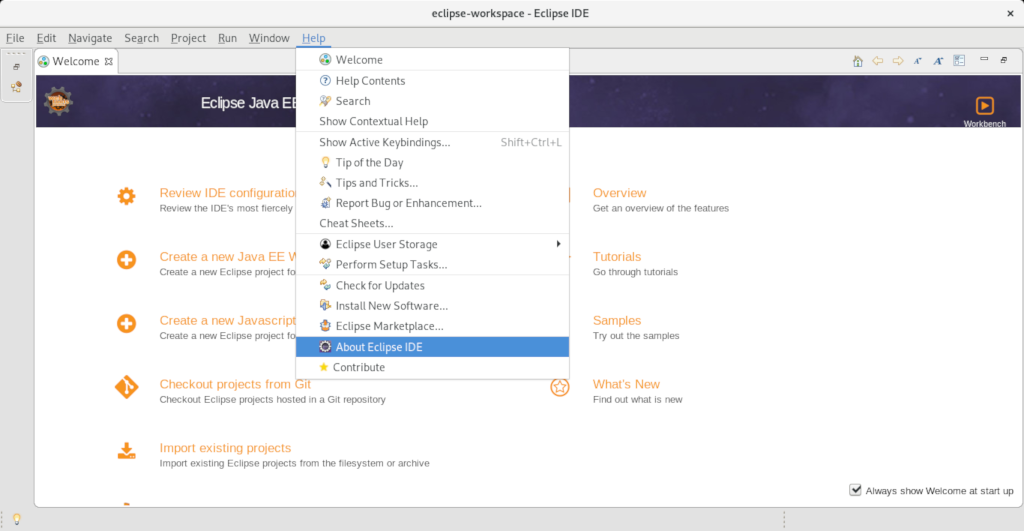Click the About Eclipse IDE icon

[325, 346]
